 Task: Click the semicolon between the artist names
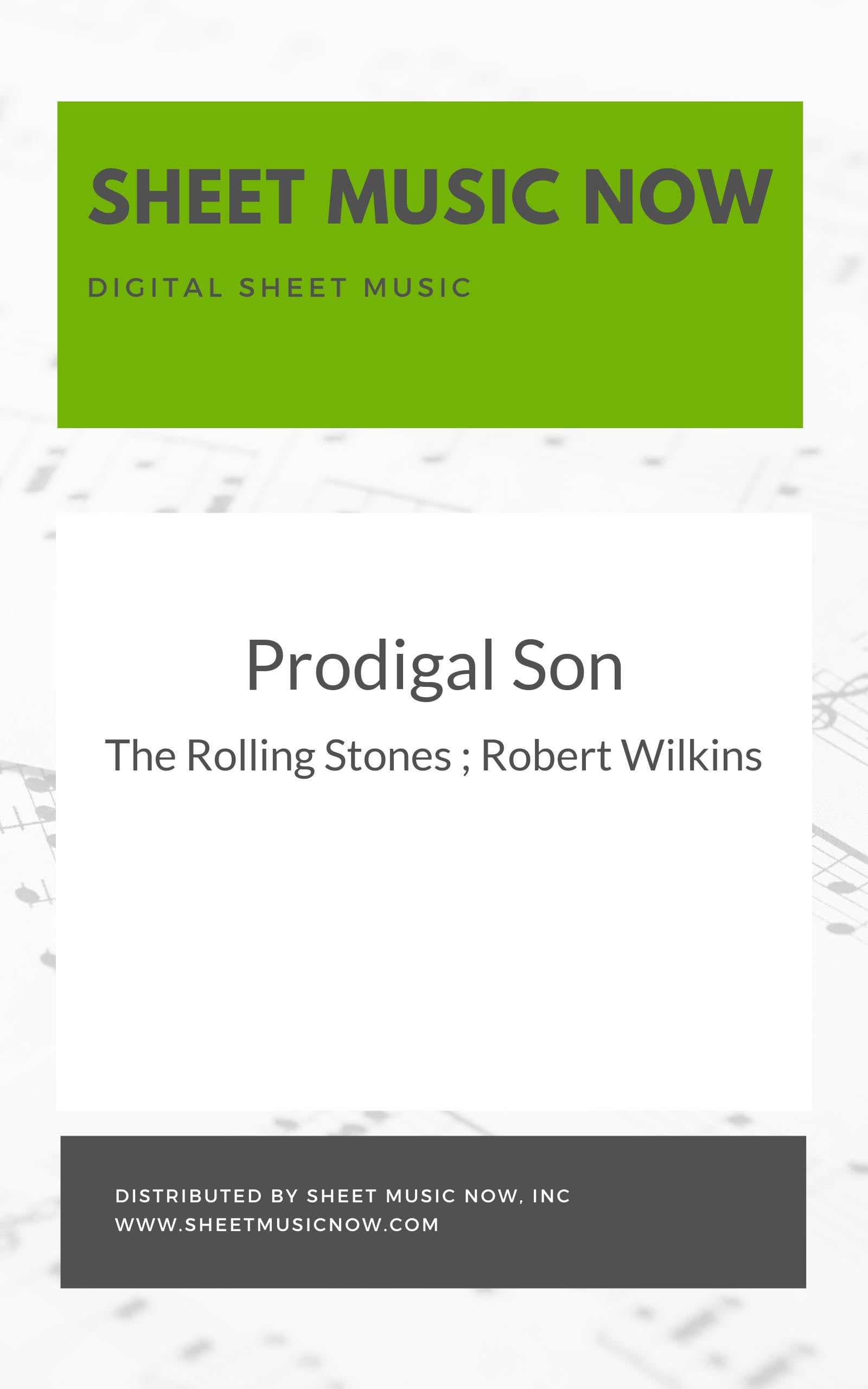[x=465, y=759]
